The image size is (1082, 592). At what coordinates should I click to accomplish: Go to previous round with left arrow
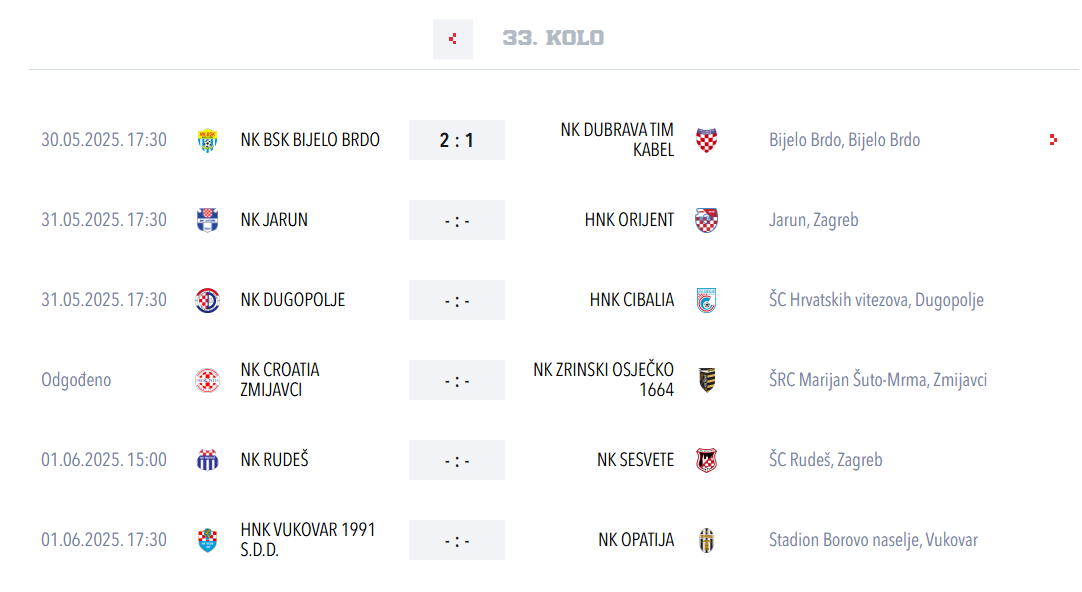point(453,39)
